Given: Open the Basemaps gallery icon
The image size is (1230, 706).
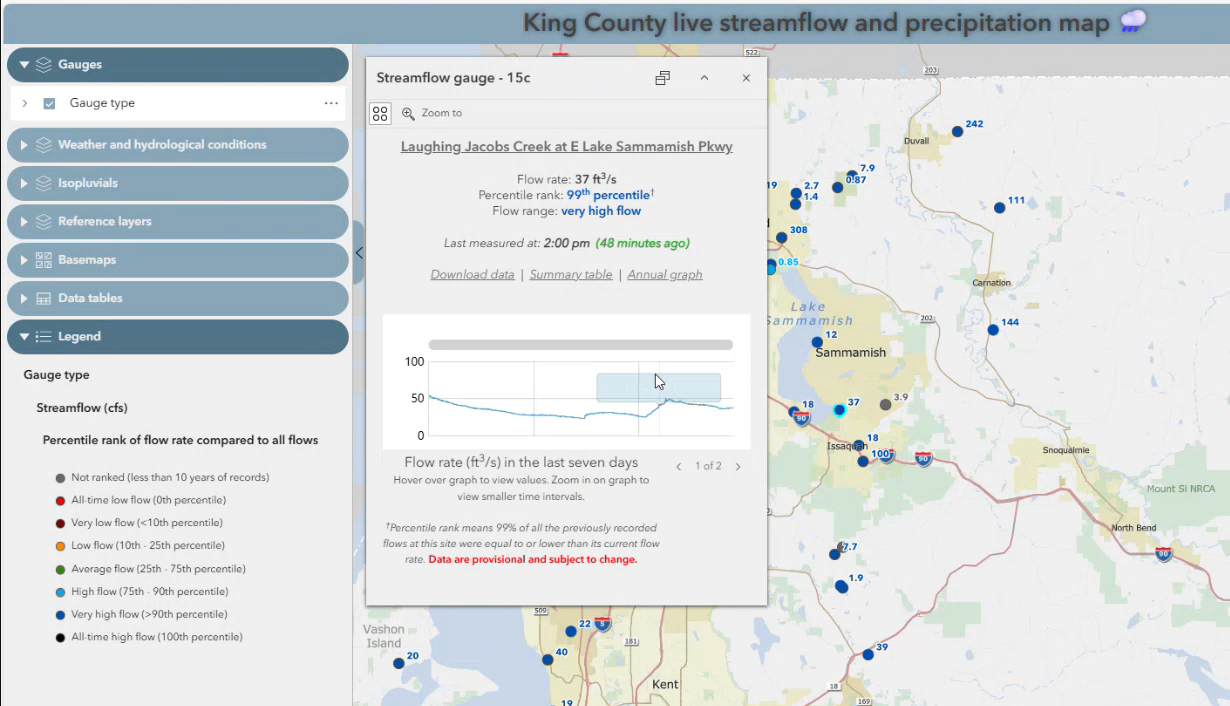Looking at the screenshot, I should [x=42, y=259].
